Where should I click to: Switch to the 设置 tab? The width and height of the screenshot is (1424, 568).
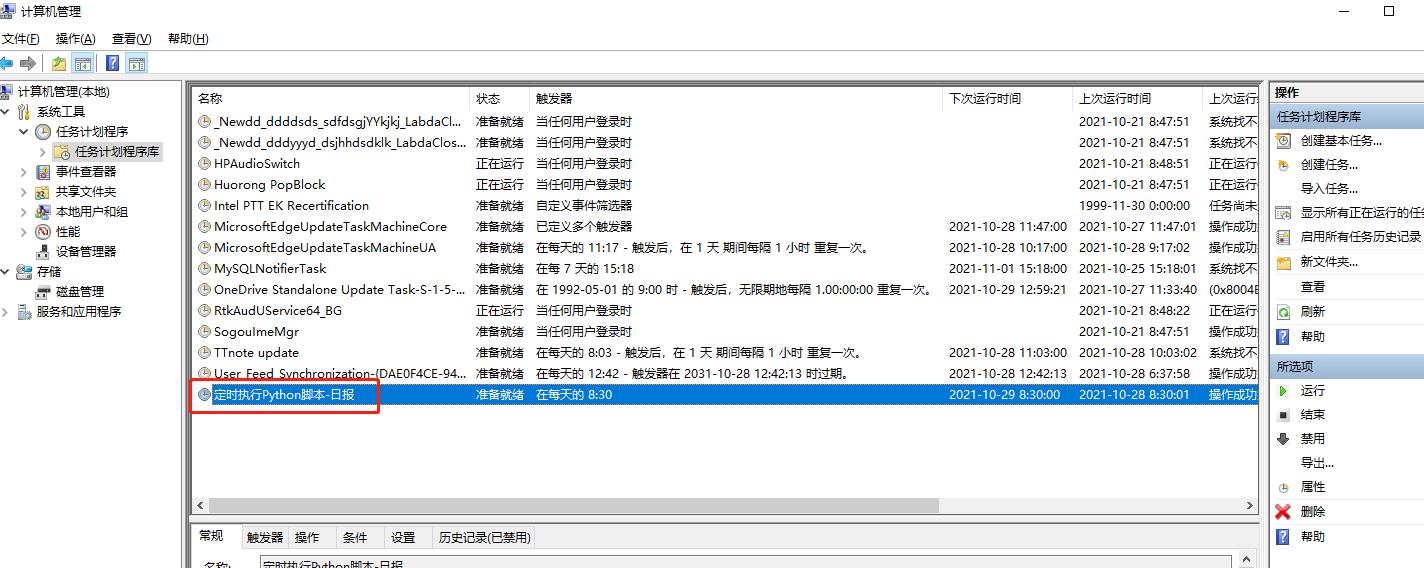point(403,538)
